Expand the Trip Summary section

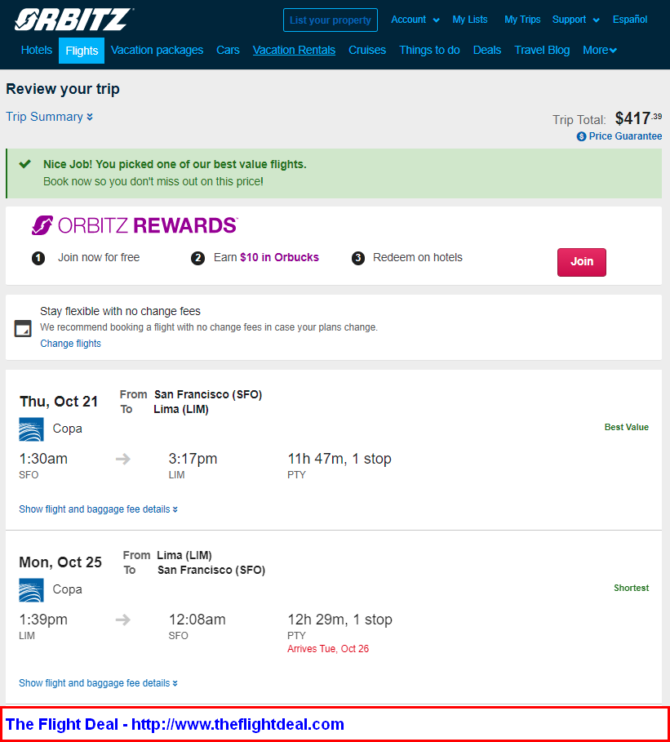coord(49,117)
